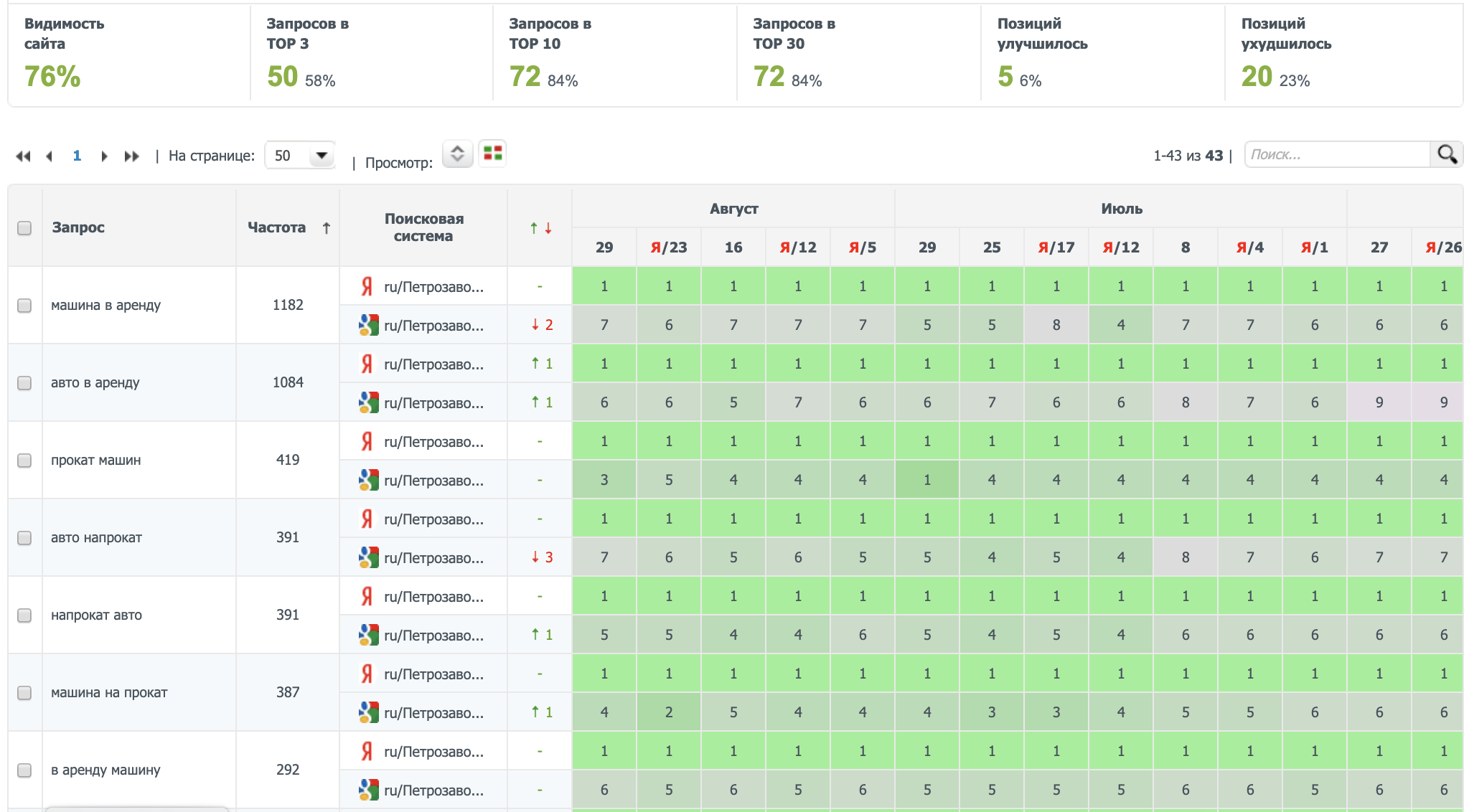1464x812 pixels.
Task: Select the прокат машин row checkbox
Action: pyautogui.click(x=24, y=461)
